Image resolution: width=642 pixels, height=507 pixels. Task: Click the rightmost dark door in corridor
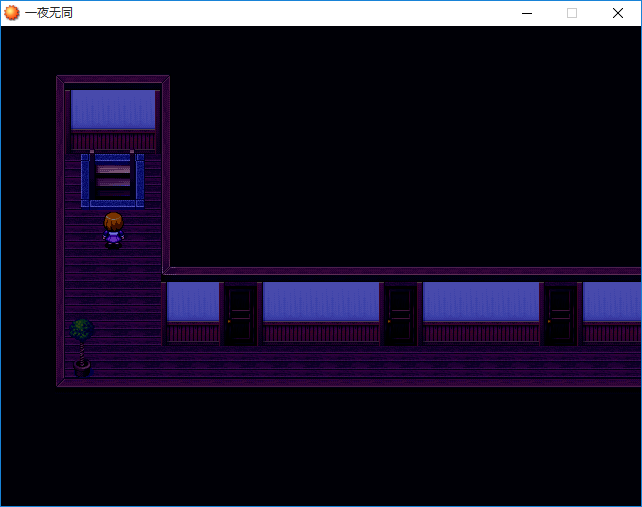pyautogui.click(x=561, y=314)
